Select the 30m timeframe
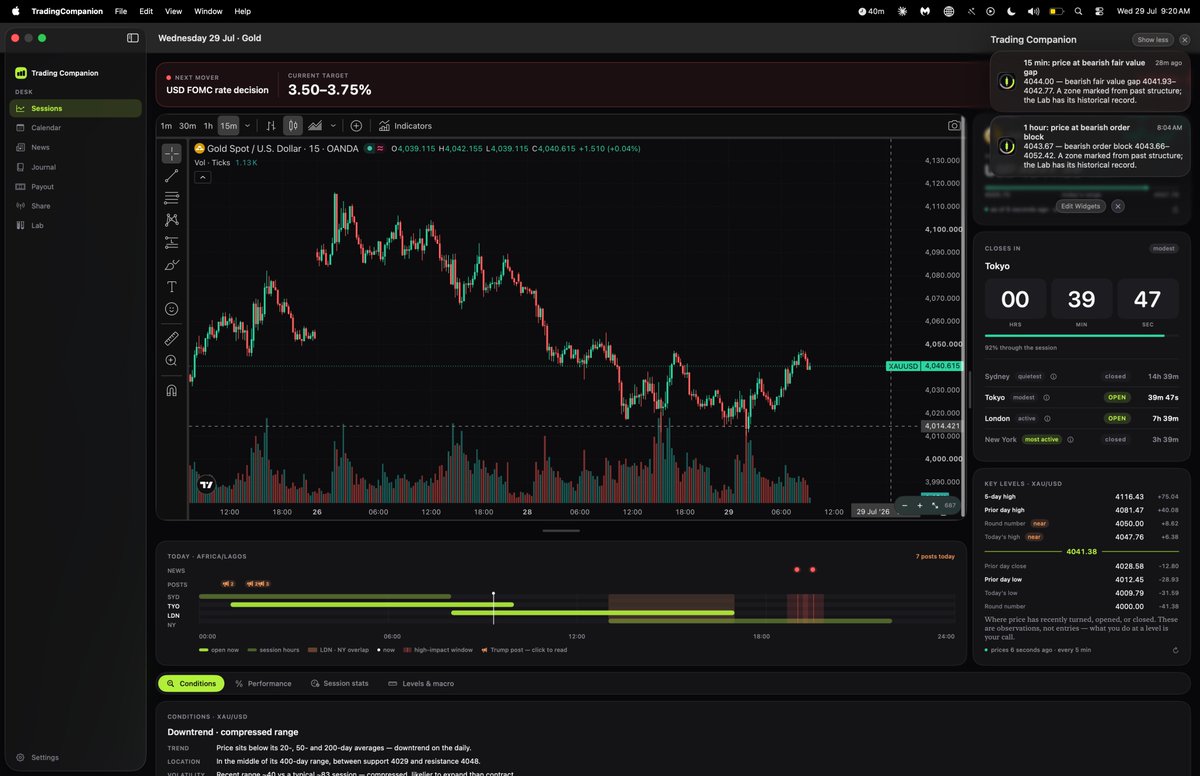1200x776 pixels. (x=187, y=126)
